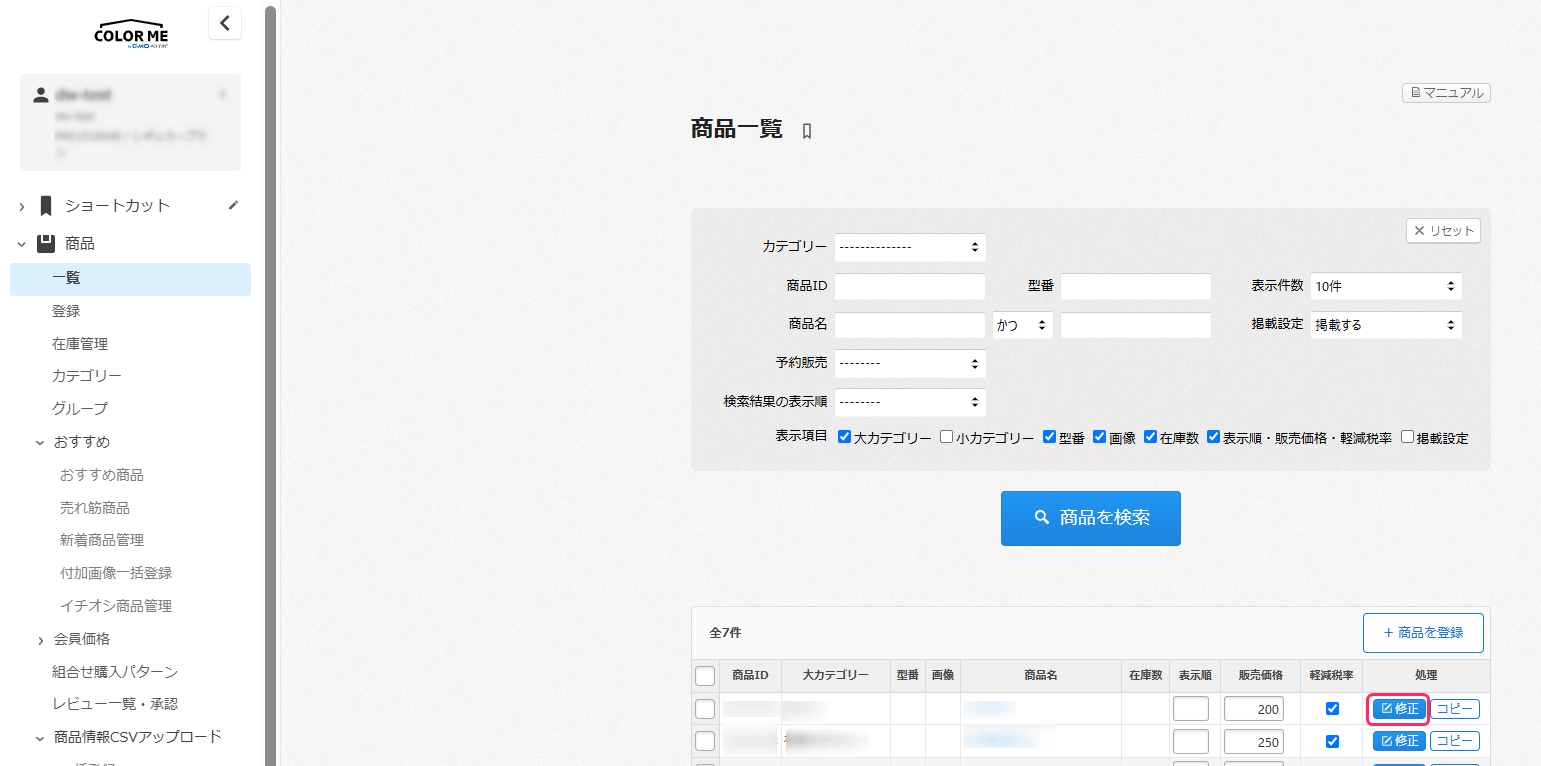This screenshot has width=1541, height=766.
Task: Collapse the sidebar with the arrow button
Action: 225,23
